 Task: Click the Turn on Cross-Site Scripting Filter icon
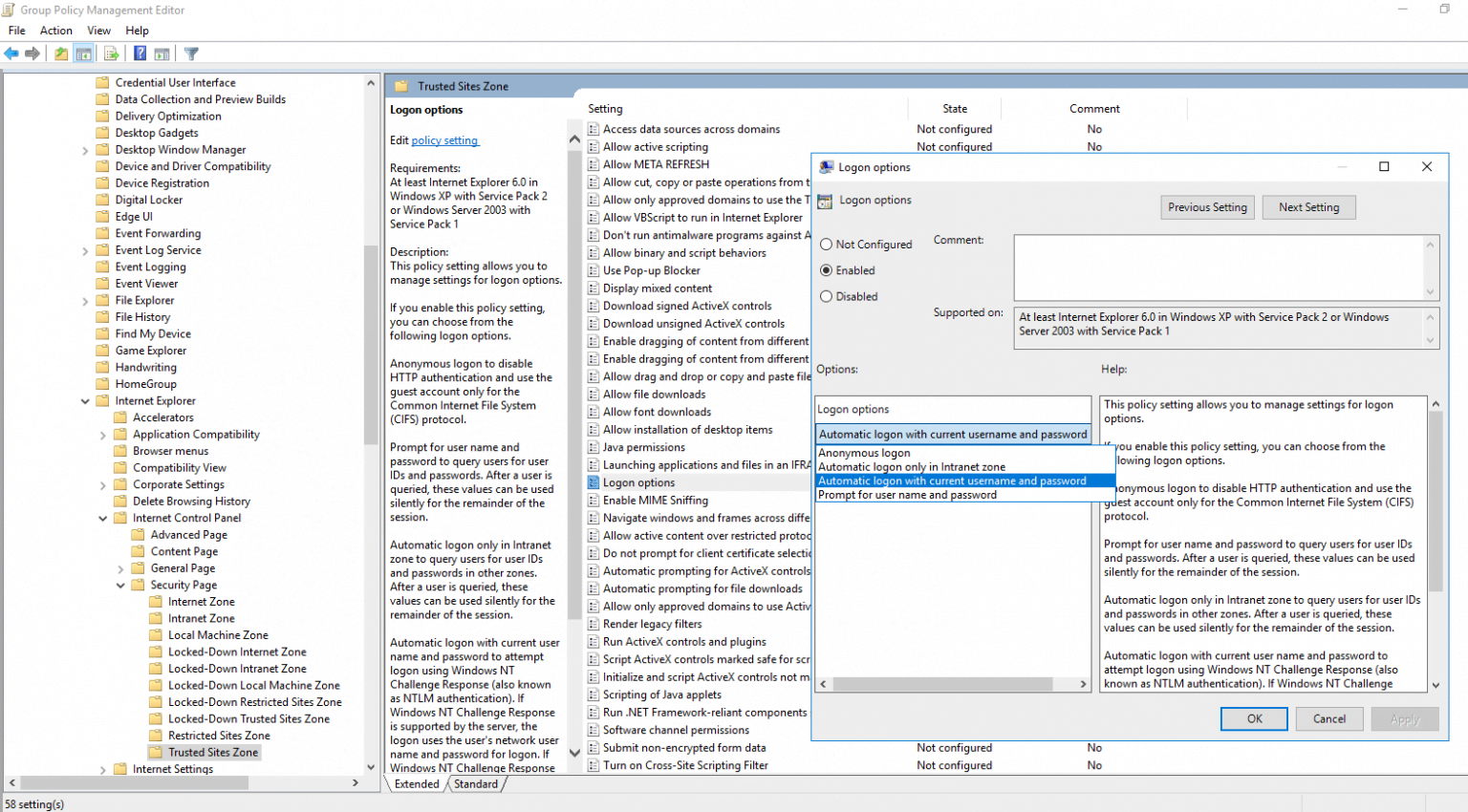pyautogui.click(x=594, y=765)
